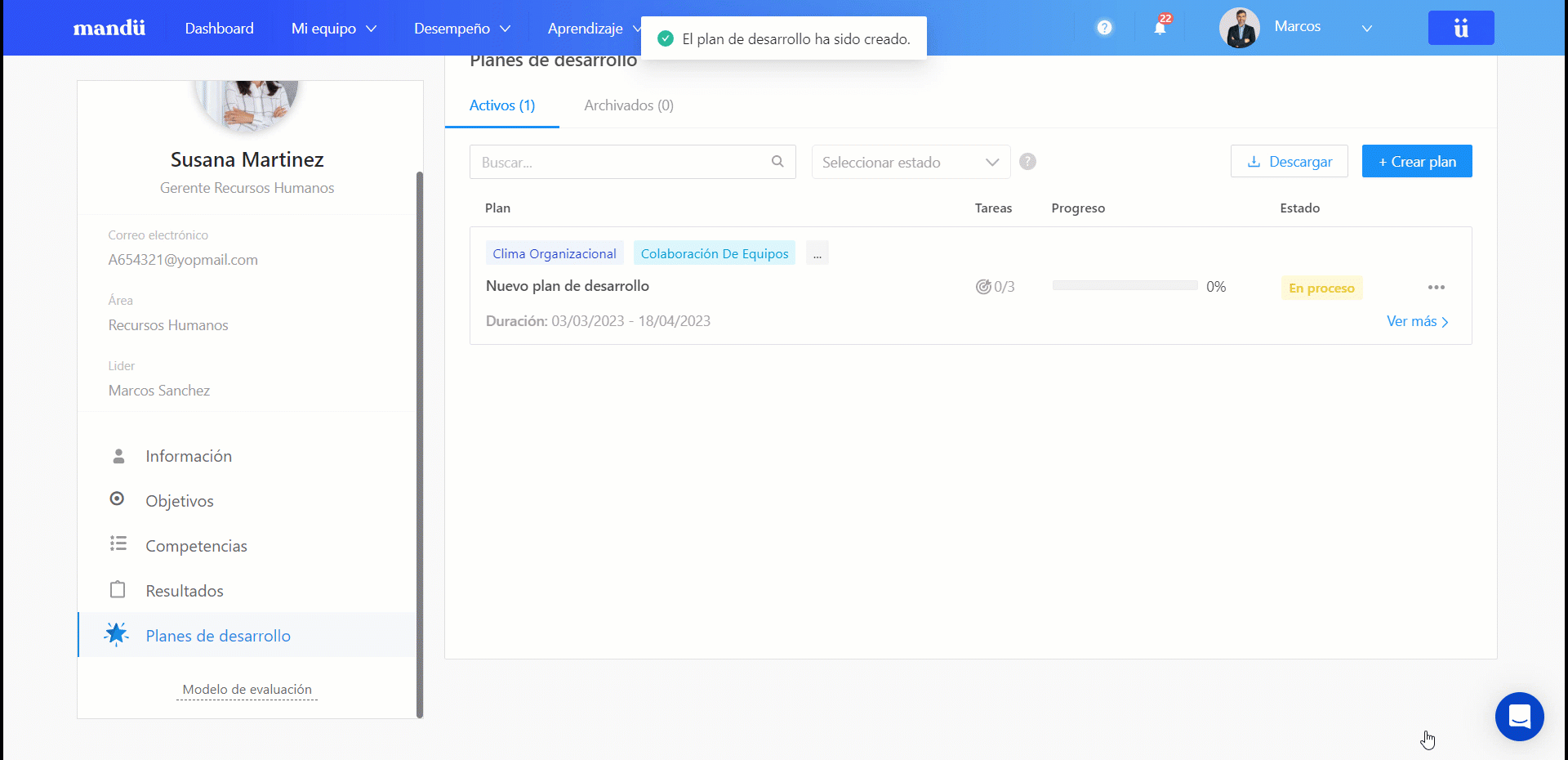Click Nuevo plan de desarrollo title

click(x=568, y=286)
